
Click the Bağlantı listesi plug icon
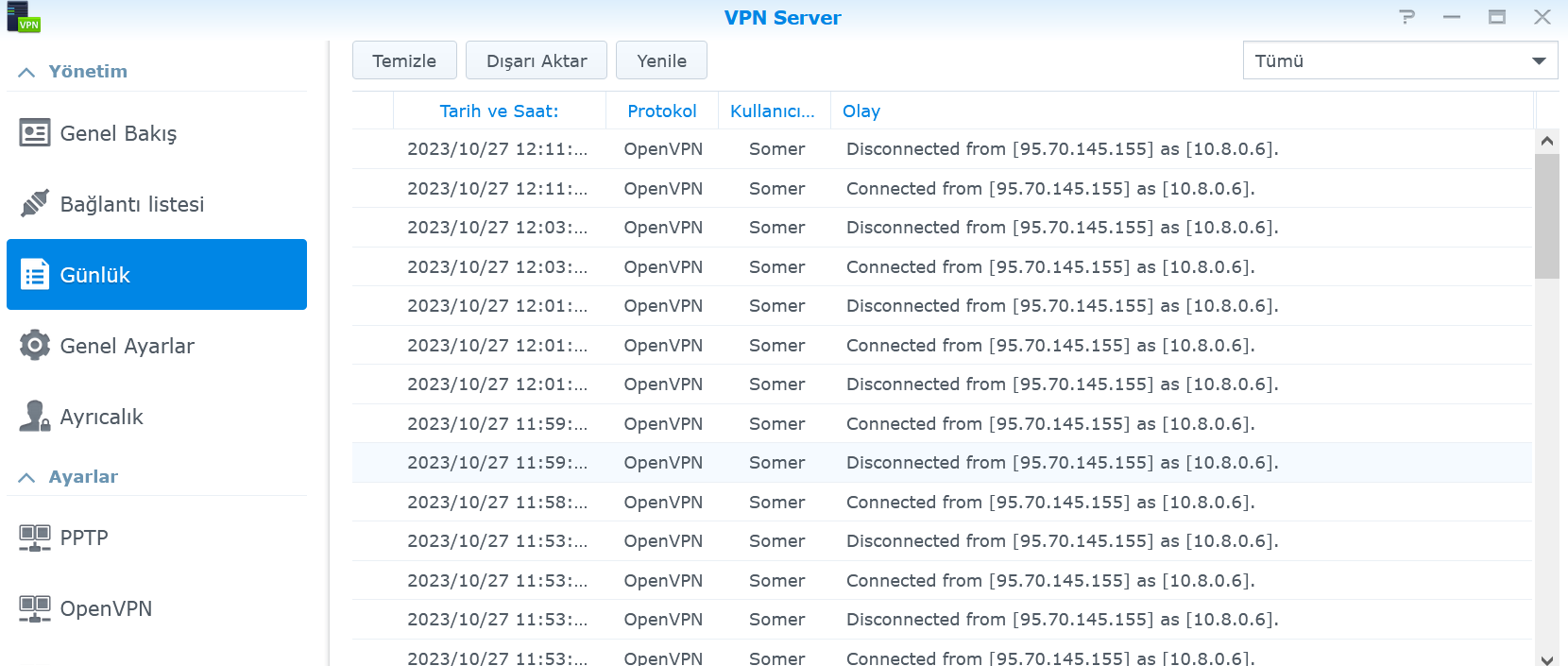35,203
